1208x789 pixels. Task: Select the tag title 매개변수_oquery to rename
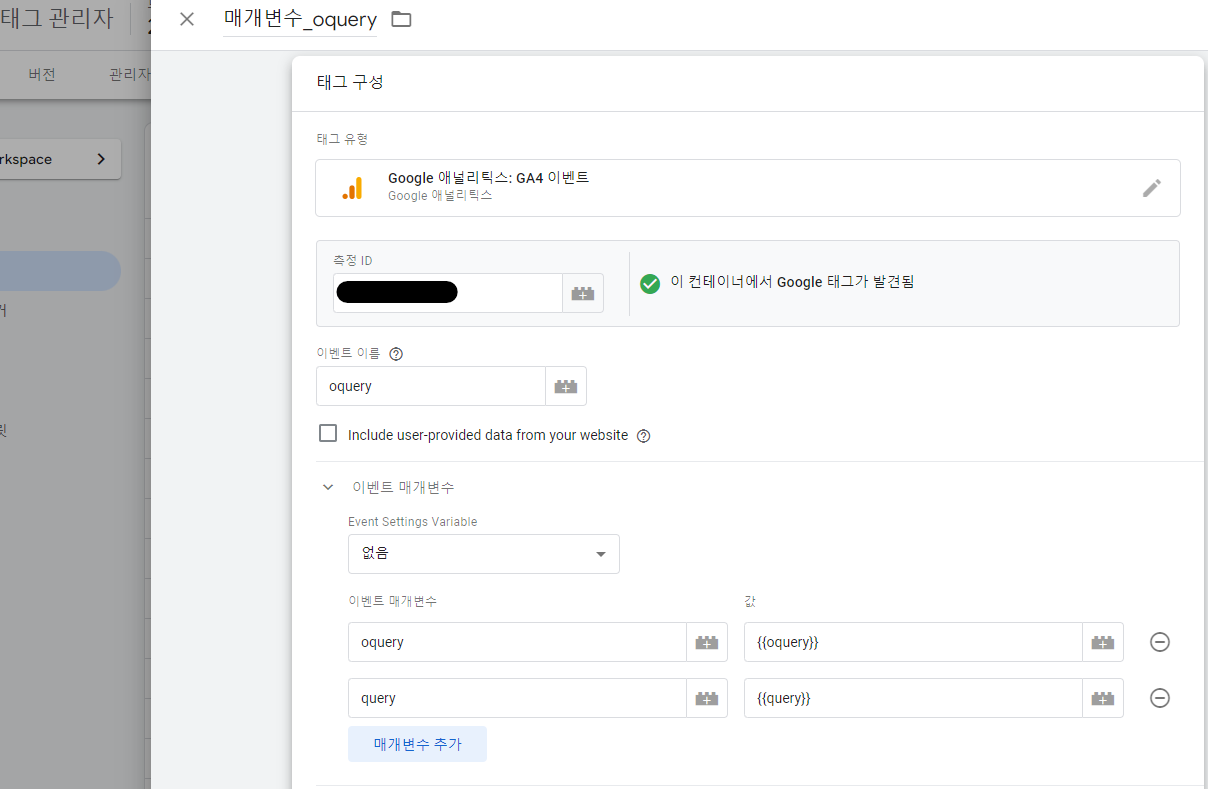(x=300, y=19)
